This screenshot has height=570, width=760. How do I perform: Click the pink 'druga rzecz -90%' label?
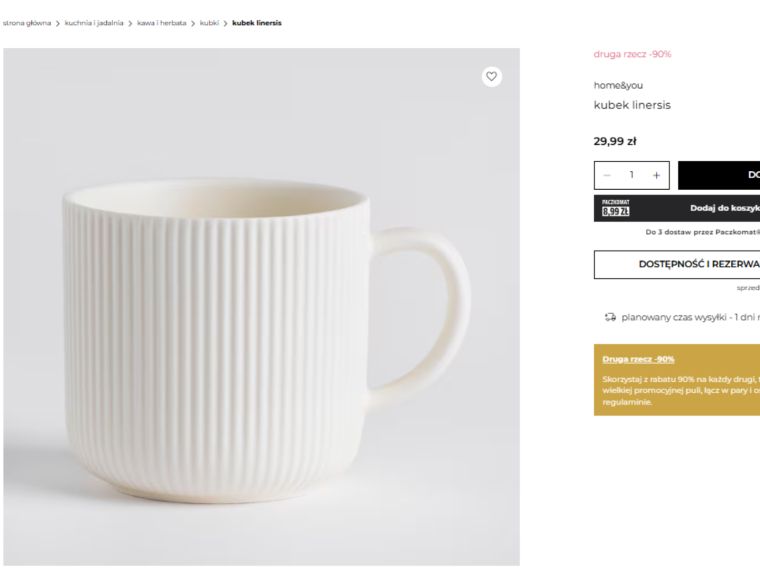(x=632, y=54)
